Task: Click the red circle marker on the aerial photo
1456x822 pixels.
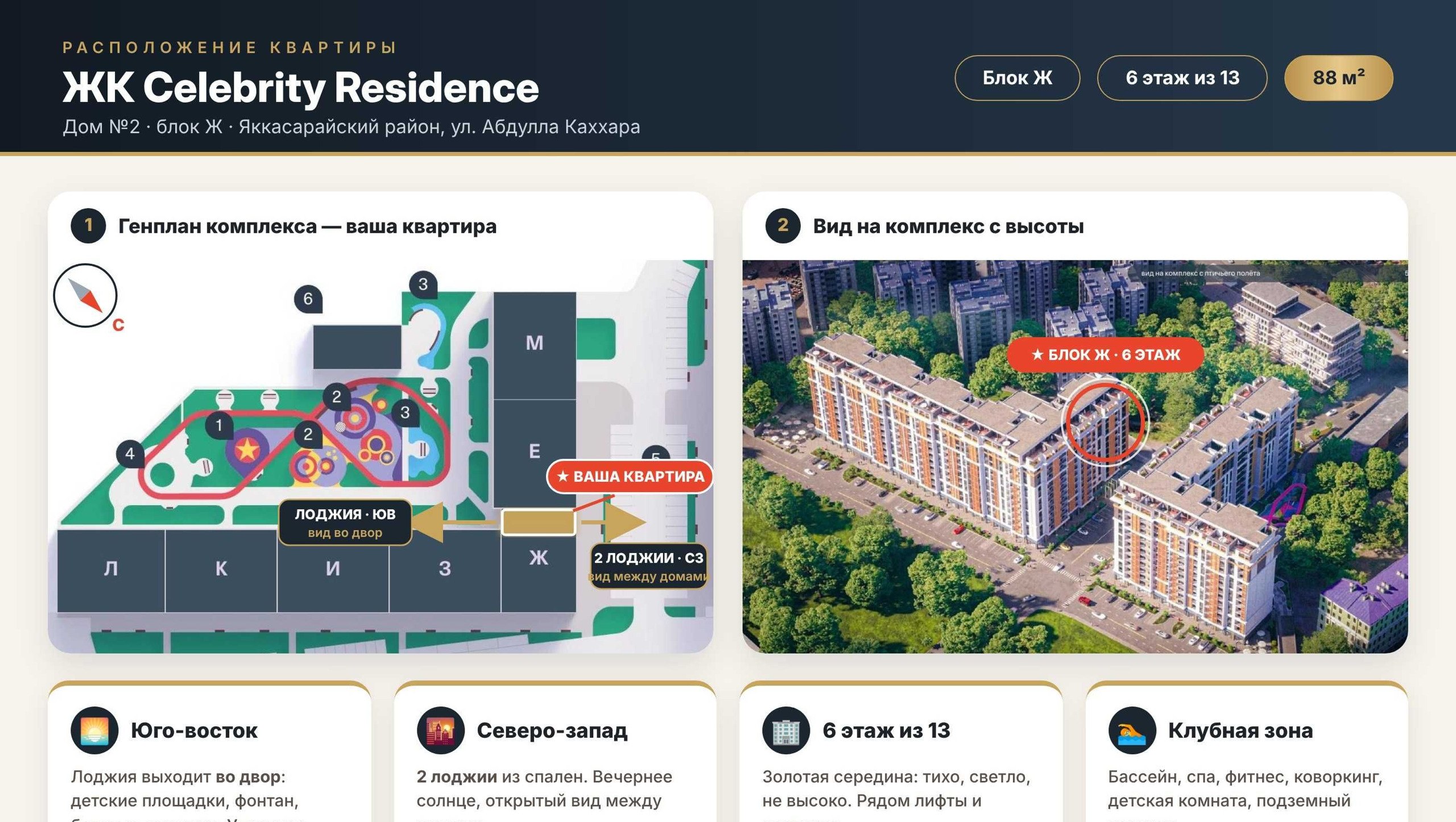Action: point(1104,422)
